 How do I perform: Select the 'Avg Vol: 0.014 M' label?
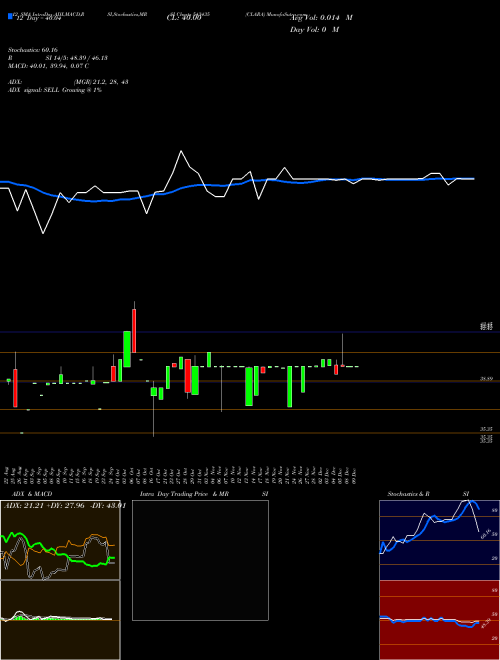tap(322, 18)
